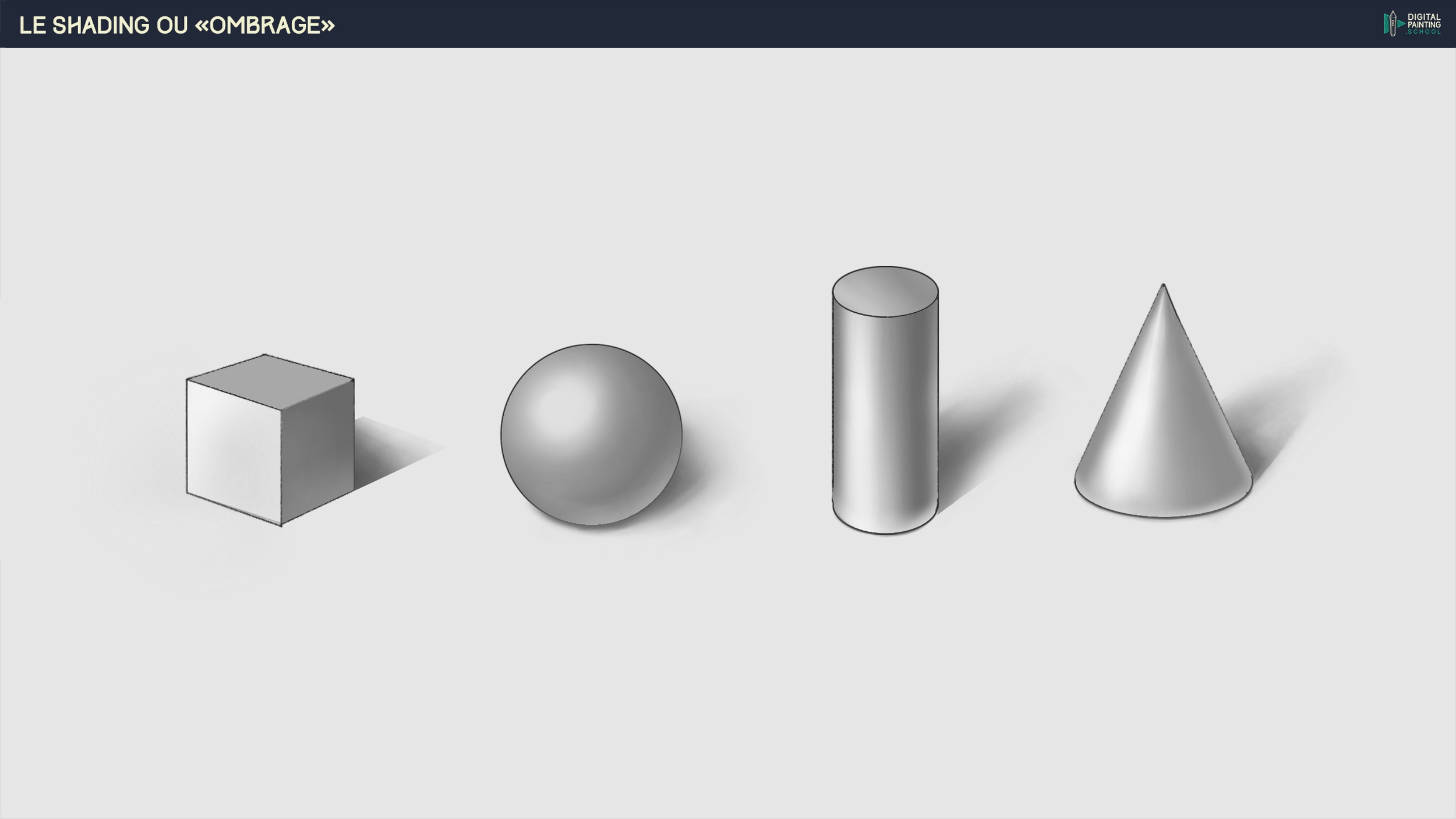Click the light front-left face of cube
This screenshot has width=1456, height=819.
[233, 451]
